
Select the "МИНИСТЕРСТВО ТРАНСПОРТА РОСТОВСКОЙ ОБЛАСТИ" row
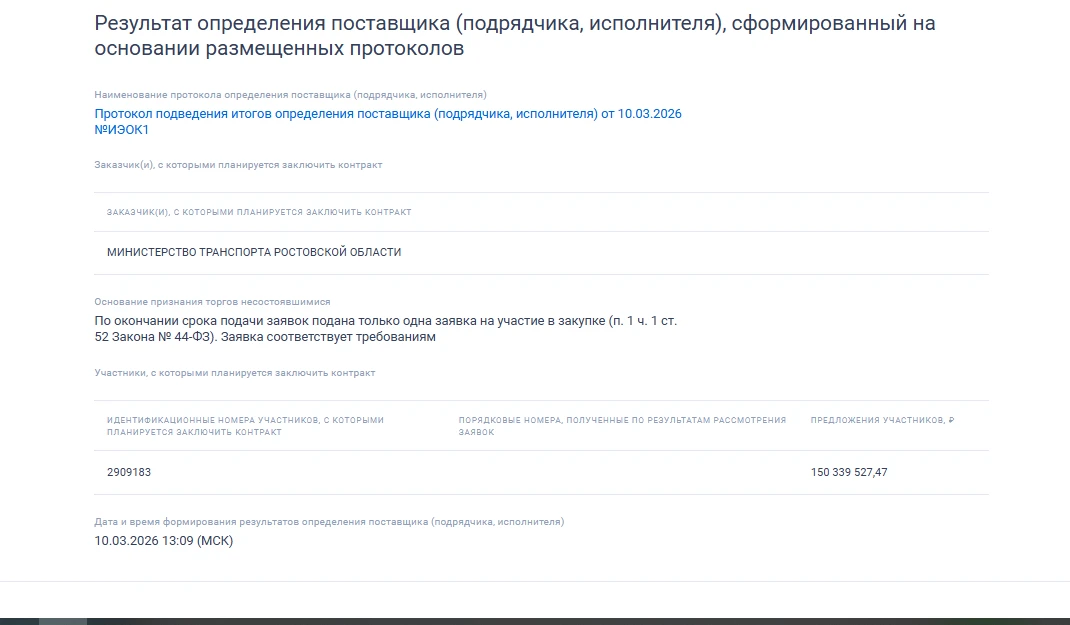click(x=254, y=252)
